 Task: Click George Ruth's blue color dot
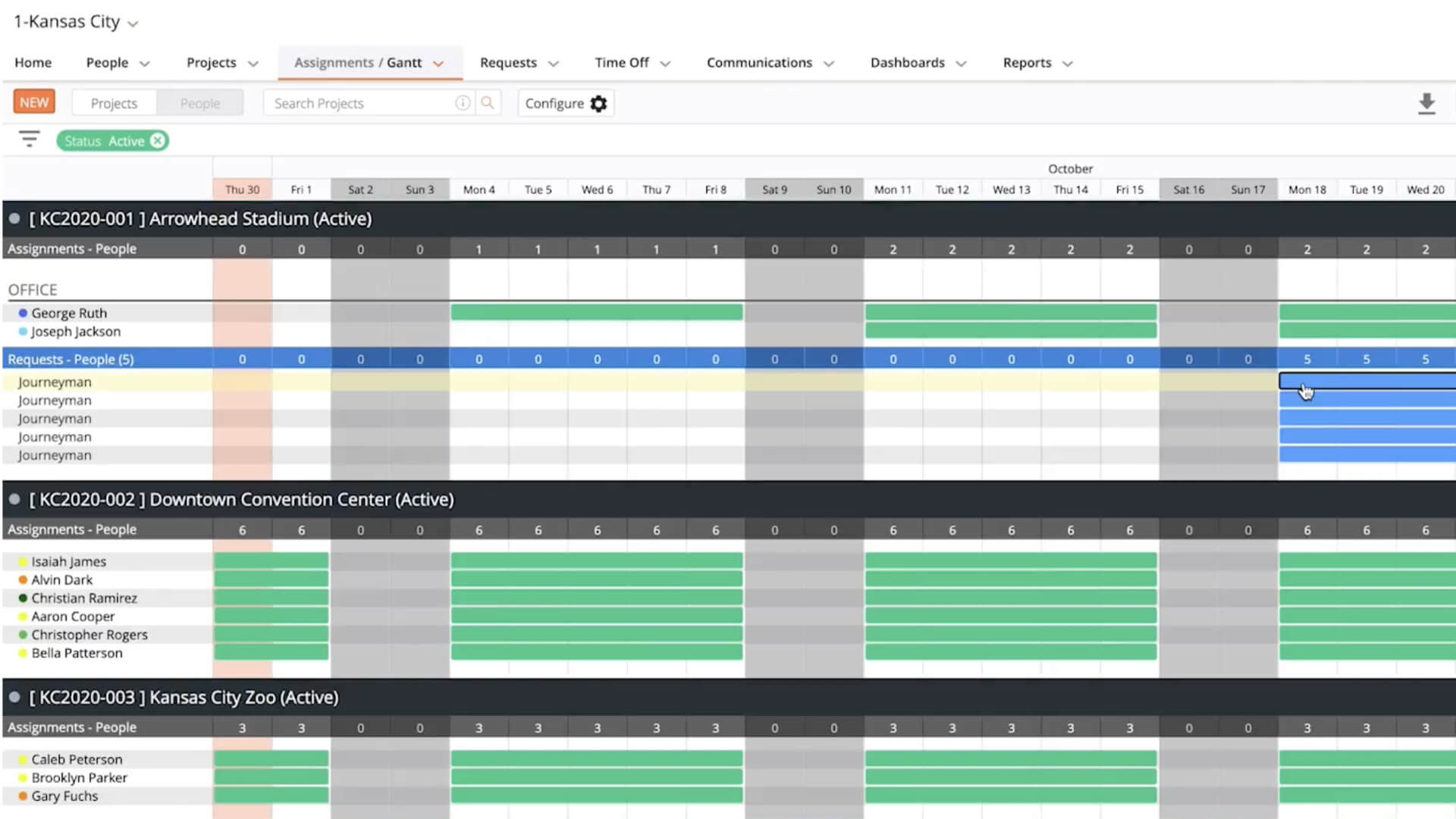tap(23, 313)
